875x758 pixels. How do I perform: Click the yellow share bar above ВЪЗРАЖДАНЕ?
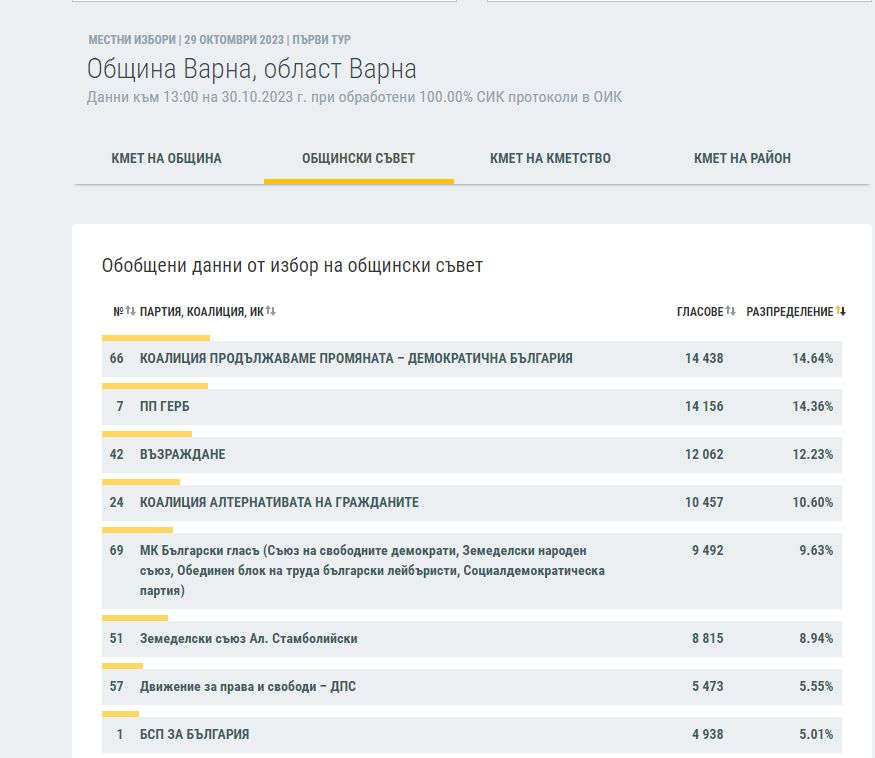coord(147,434)
